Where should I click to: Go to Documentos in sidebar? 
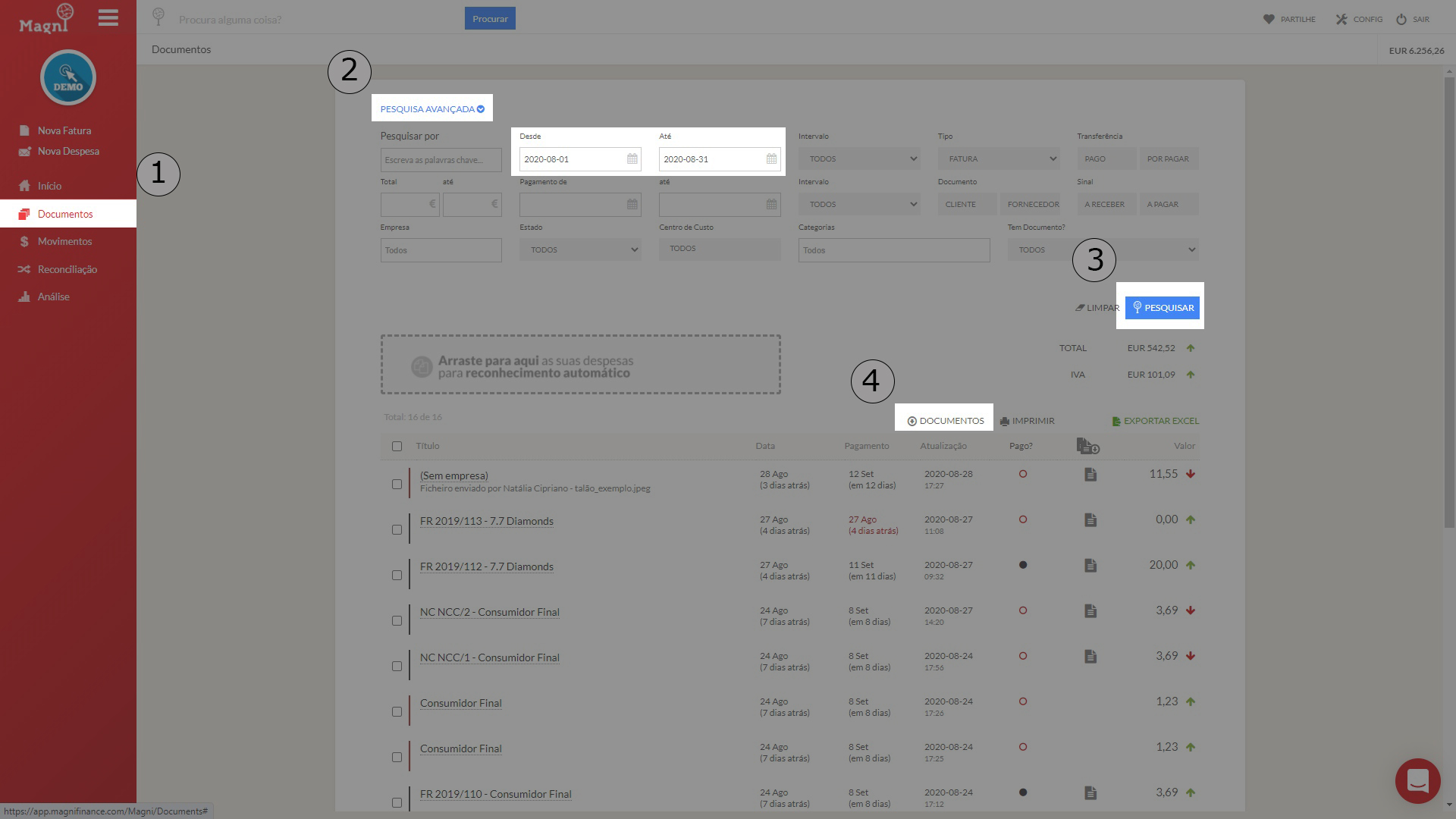tap(68, 214)
